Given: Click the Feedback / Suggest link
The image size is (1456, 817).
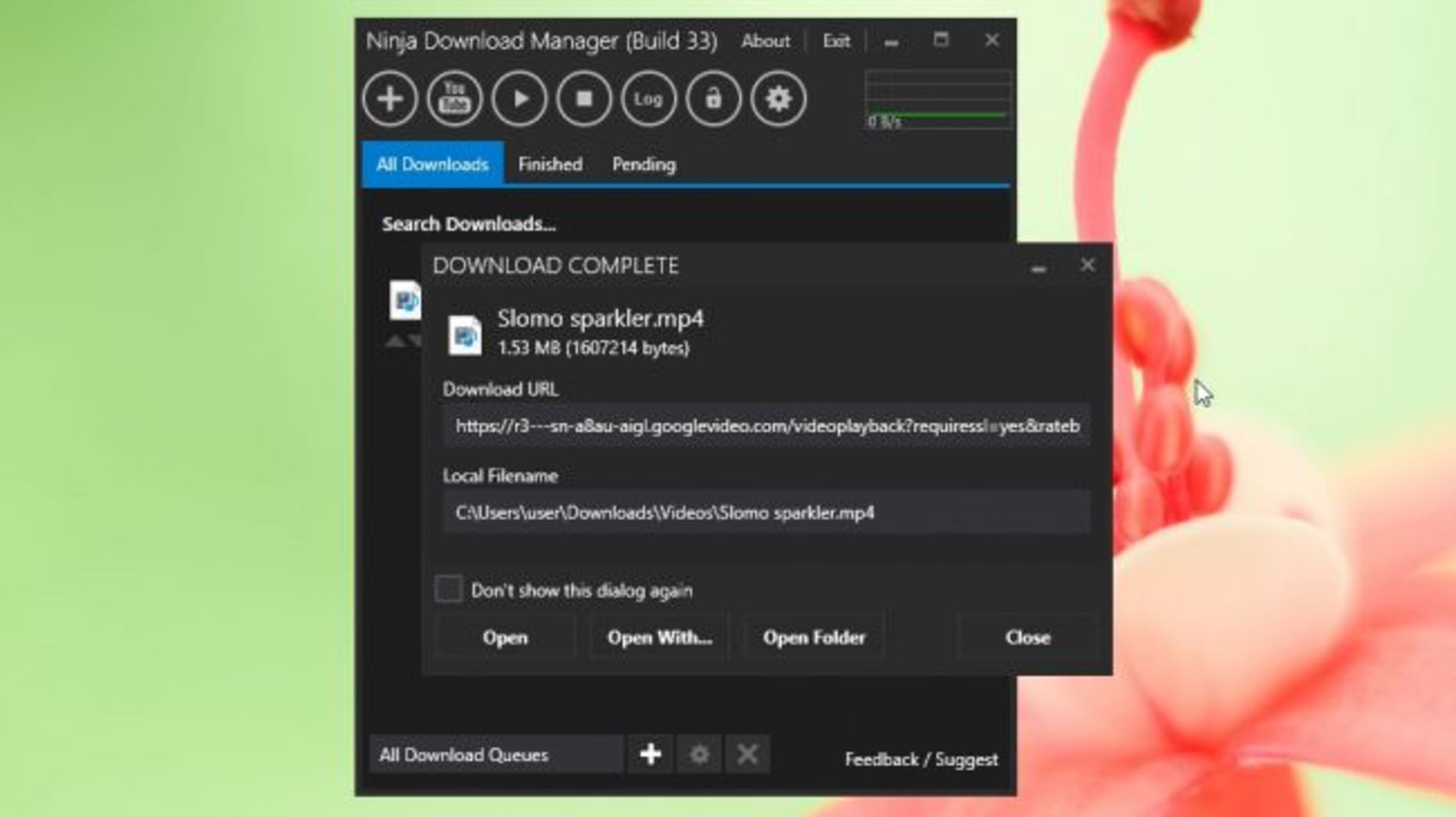Looking at the screenshot, I should point(921,759).
